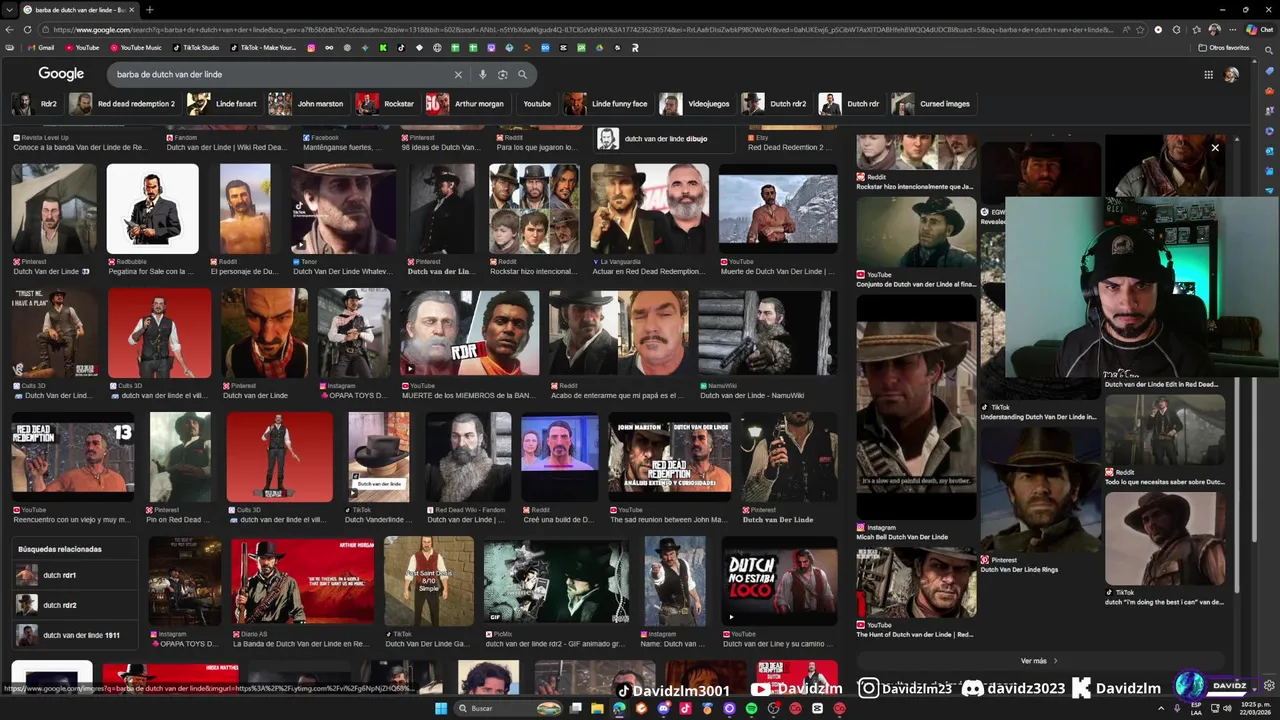This screenshot has width=1280, height=720.
Task: Open Spotify from the taskbar
Action: 751,708
